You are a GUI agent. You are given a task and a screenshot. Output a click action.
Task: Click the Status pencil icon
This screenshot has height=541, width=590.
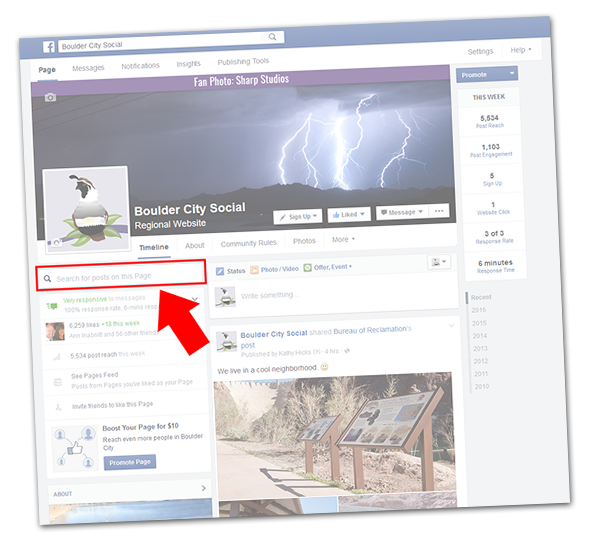pos(220,271)
